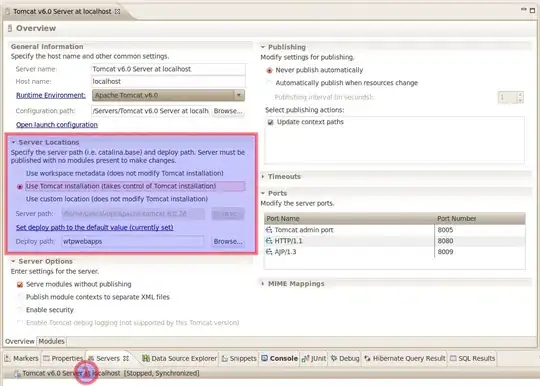The height and width of the screenshot is (386, 540).
Task: Click the Debug tab bug icon
Action: coord(334,358)
